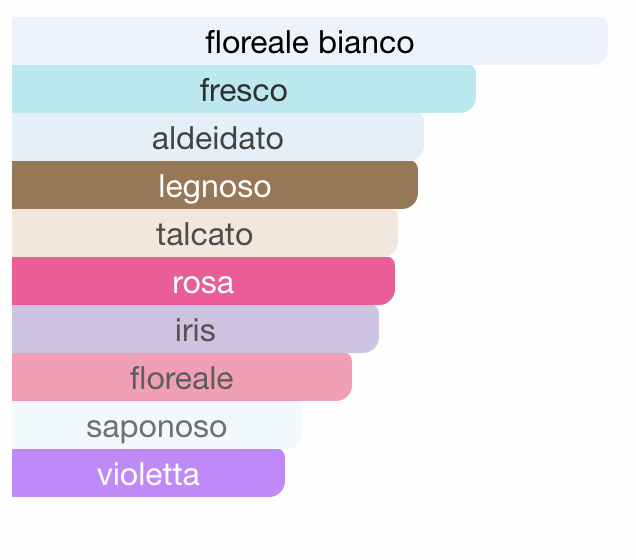The image size is (636, 560).
Task: Click the "iris" text label
Action: pyautogui.click(x=196, y=330)
